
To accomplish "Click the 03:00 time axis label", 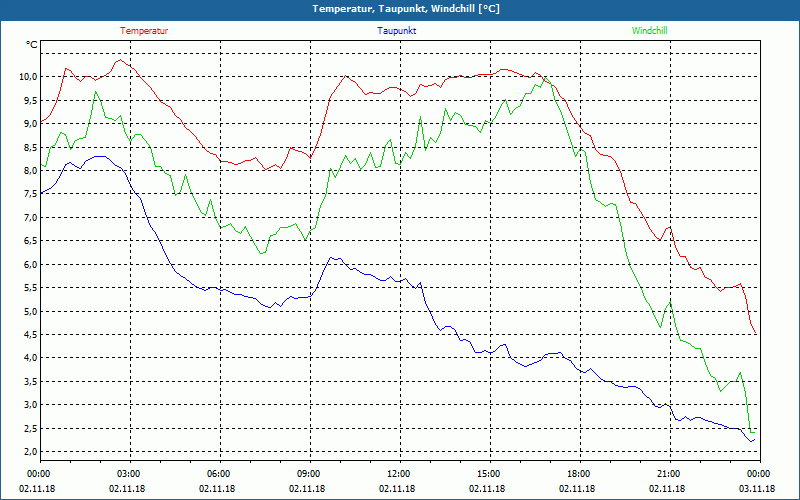I will pos(129,474).
